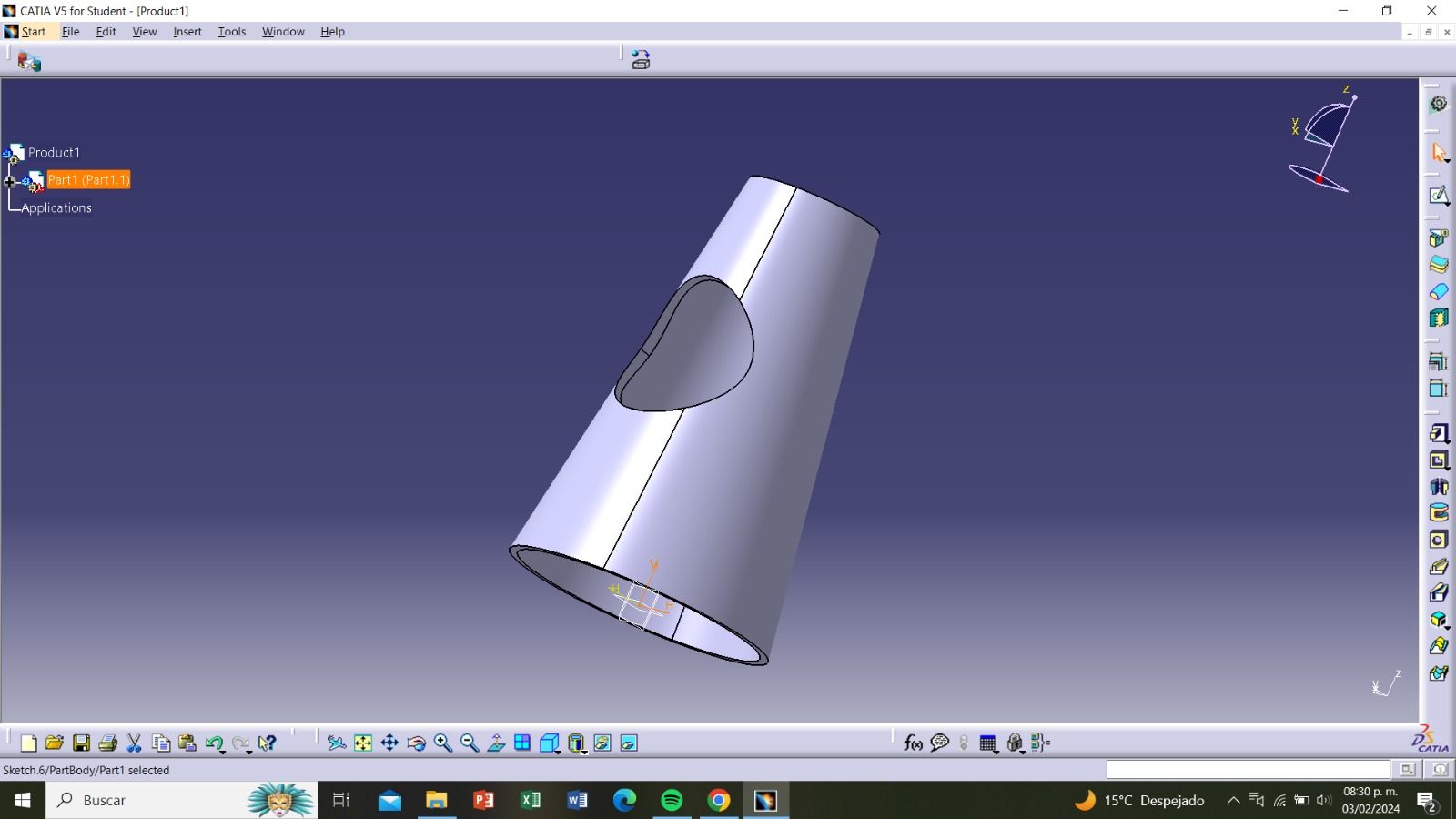
Task: Open the Equivalent Dimensions tool
Action: coord(1041,743)
